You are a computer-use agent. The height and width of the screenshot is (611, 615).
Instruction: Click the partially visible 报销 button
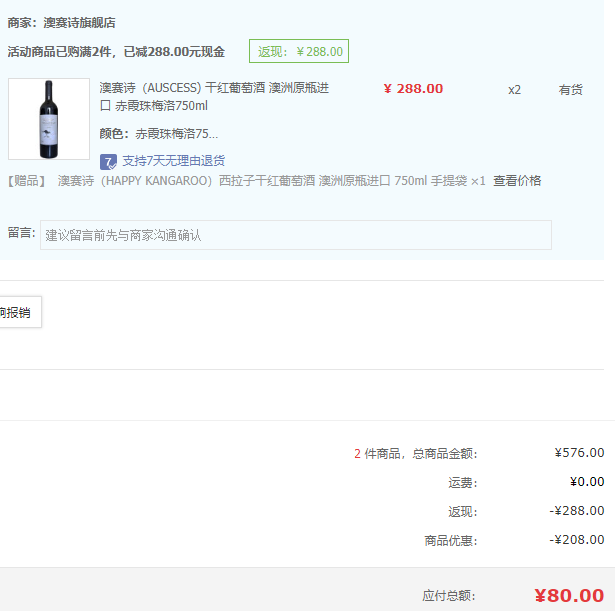coord(18,312)
